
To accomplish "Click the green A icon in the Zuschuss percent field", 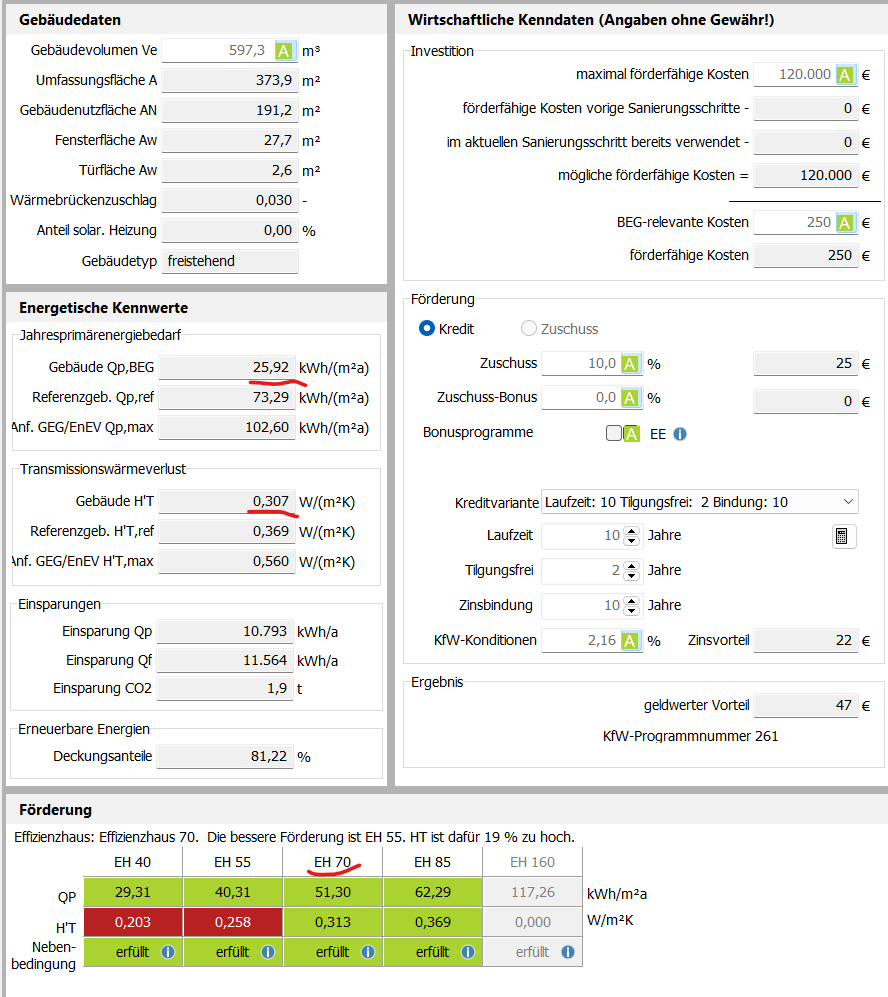I will coord(629,364).
